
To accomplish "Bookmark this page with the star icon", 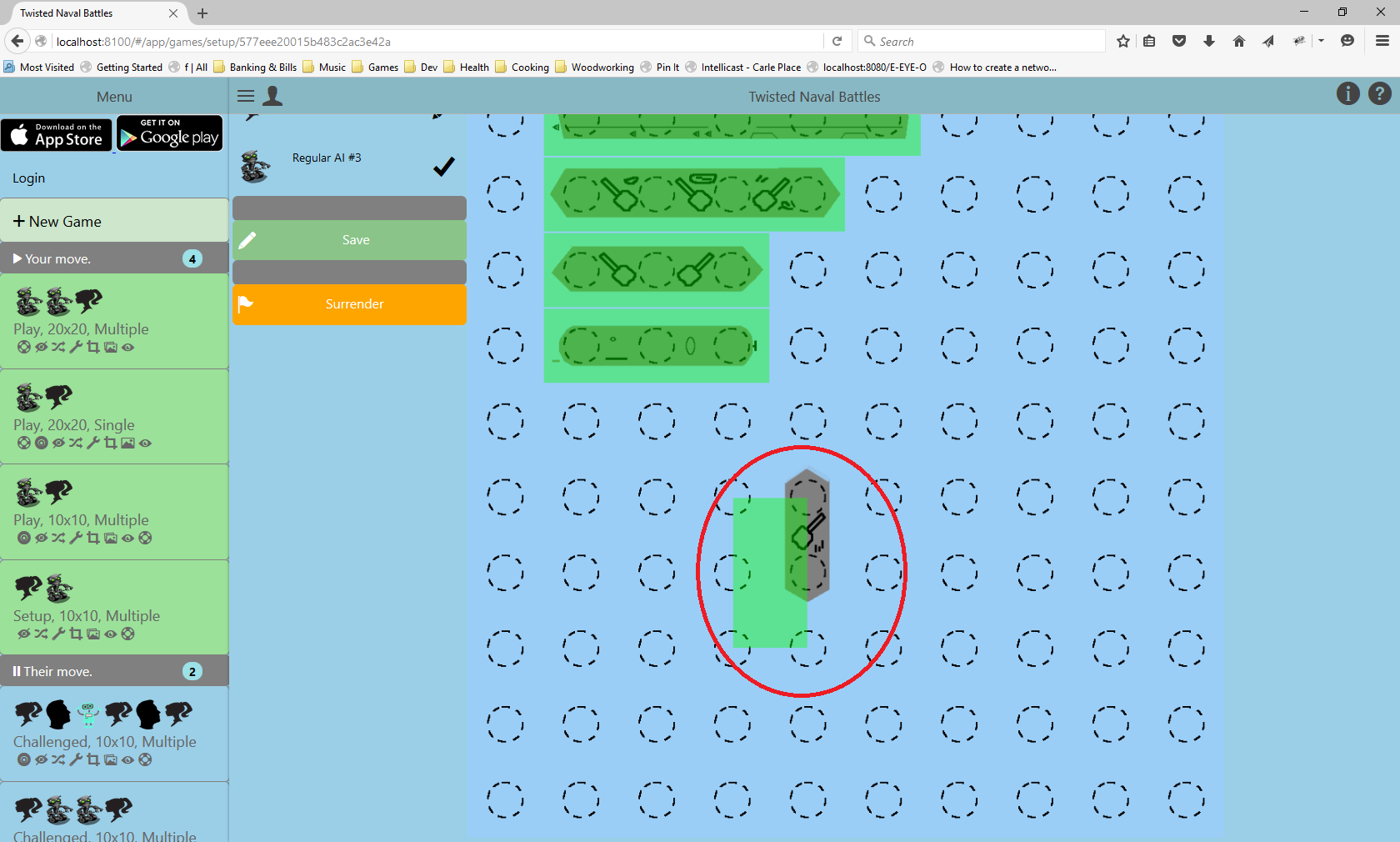I will tap(1123, 41).
